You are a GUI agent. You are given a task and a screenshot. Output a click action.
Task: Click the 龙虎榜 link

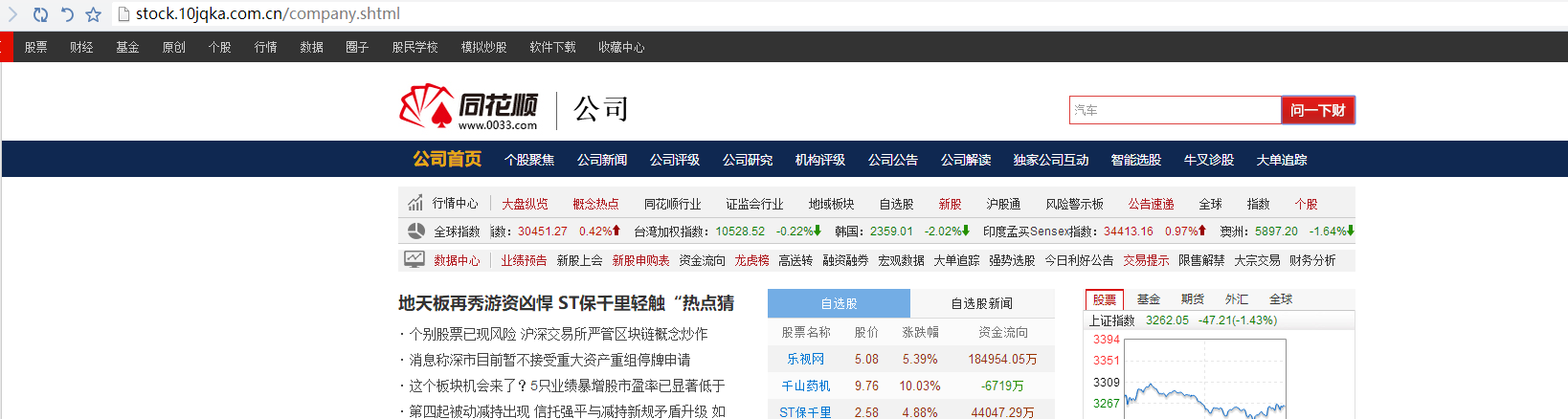coord(751,260)
